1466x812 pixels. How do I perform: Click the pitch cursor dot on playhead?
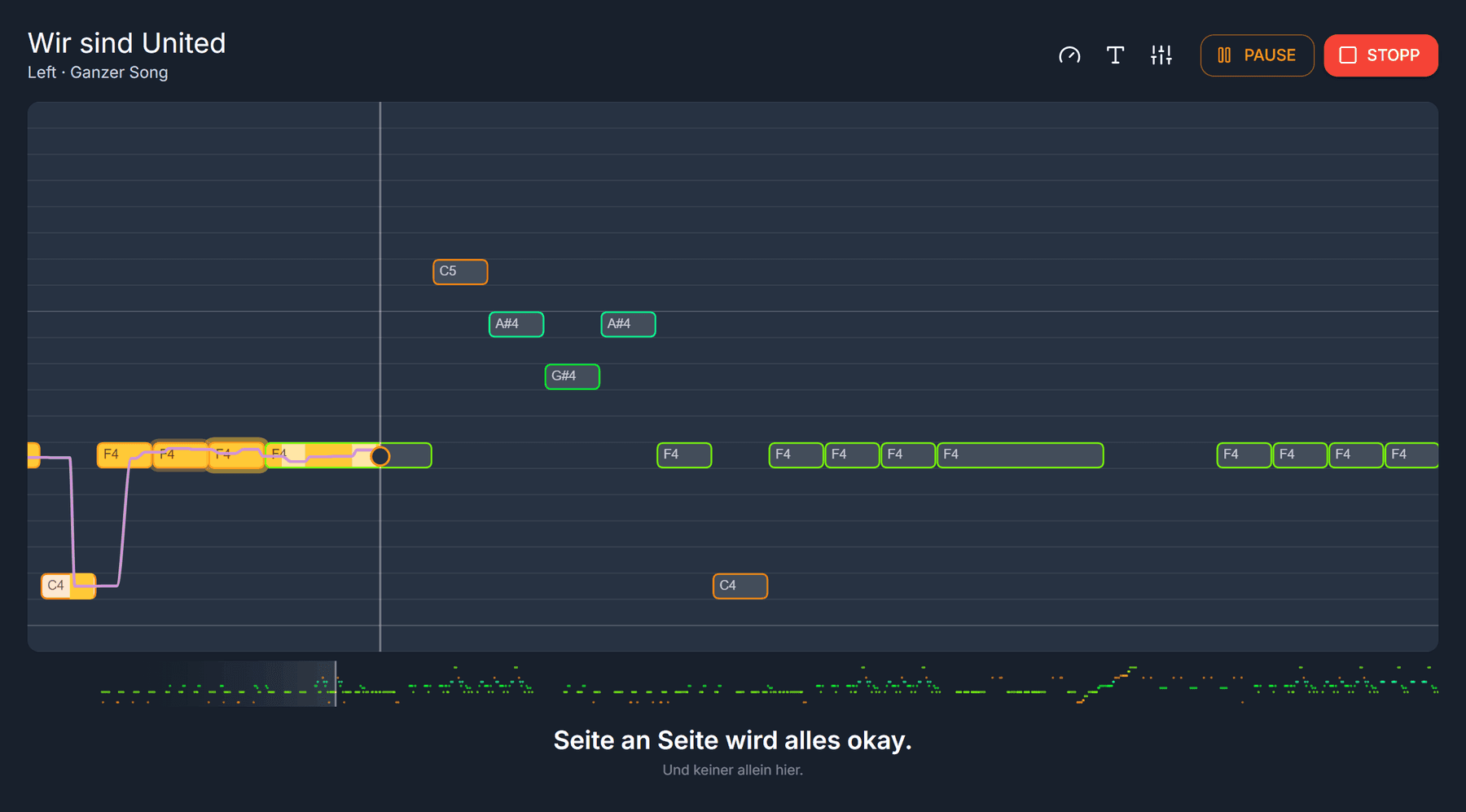click(x=380, y=456)
